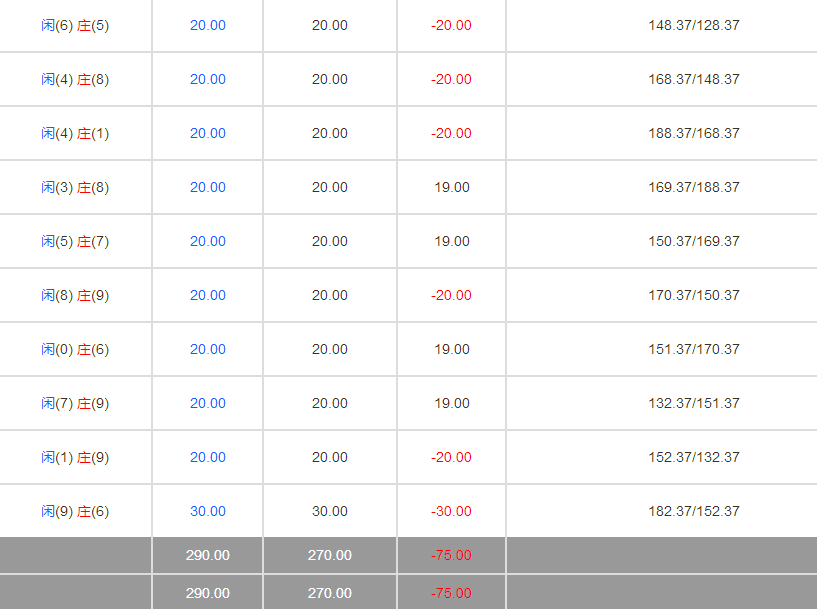Click the blue 20.00 link in 闲(7) 庄(9) row
The image size is (817, 609).
[207, 403]
